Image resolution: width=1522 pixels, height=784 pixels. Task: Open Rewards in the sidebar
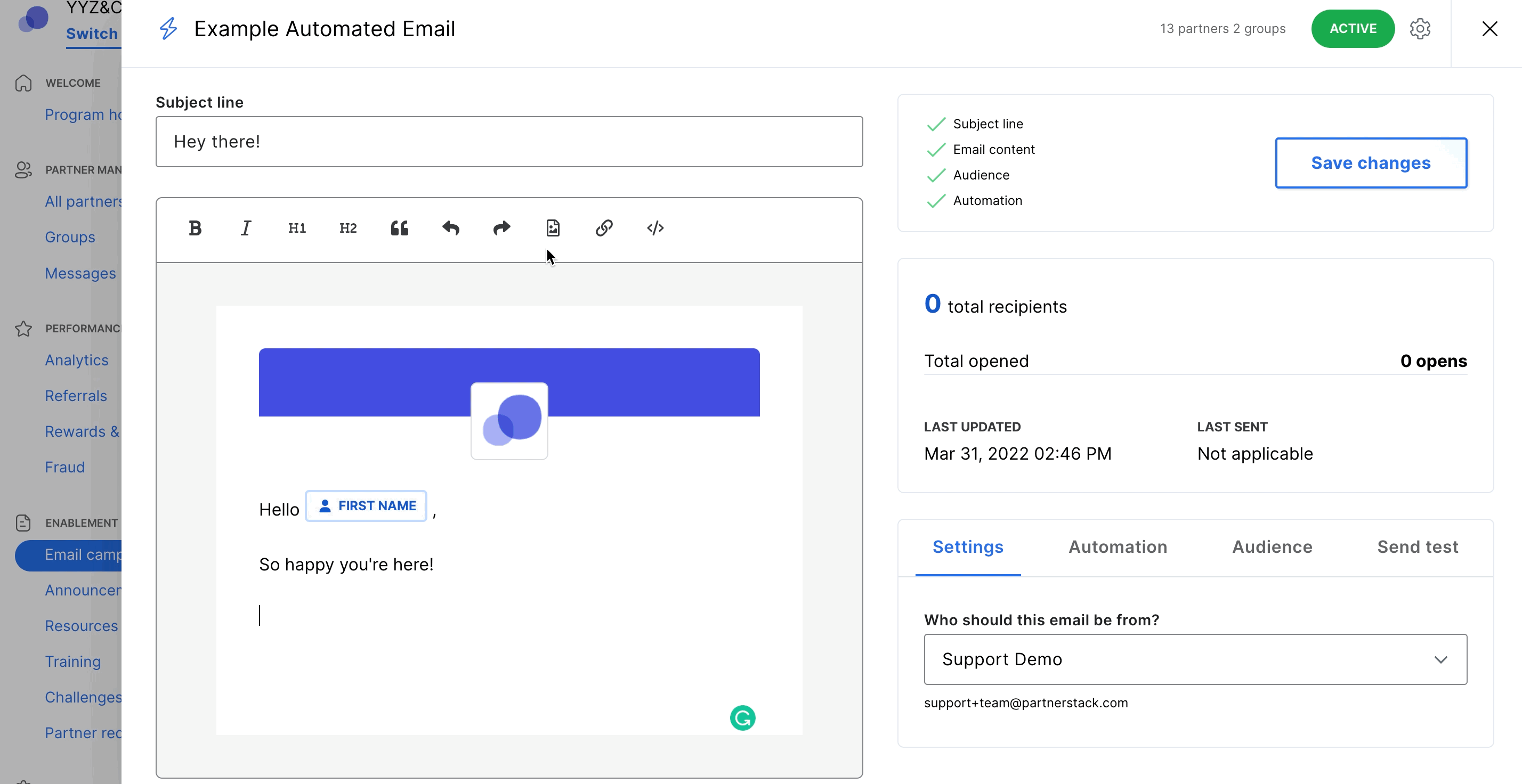coord(82,432)
